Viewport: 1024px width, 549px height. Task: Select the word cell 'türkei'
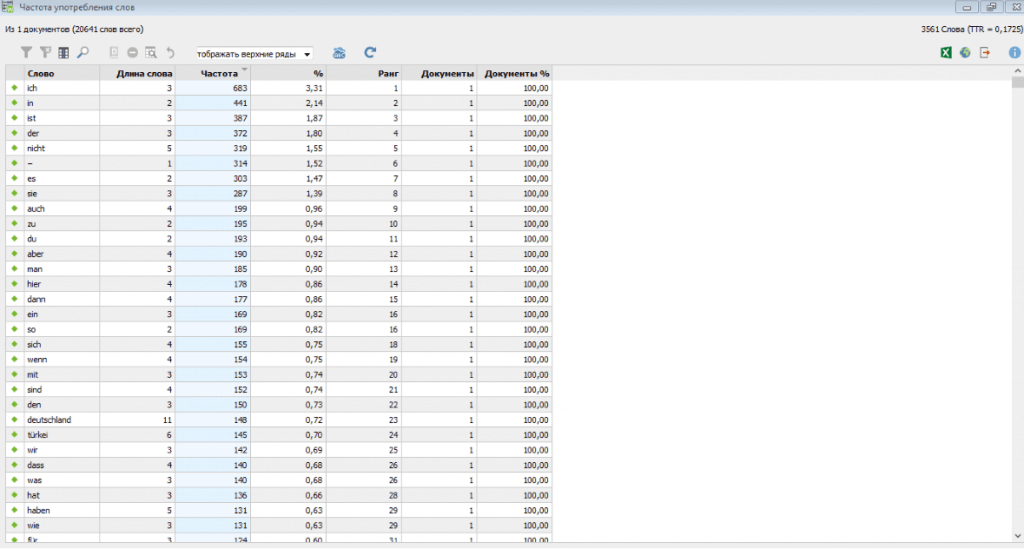(61, 435)
